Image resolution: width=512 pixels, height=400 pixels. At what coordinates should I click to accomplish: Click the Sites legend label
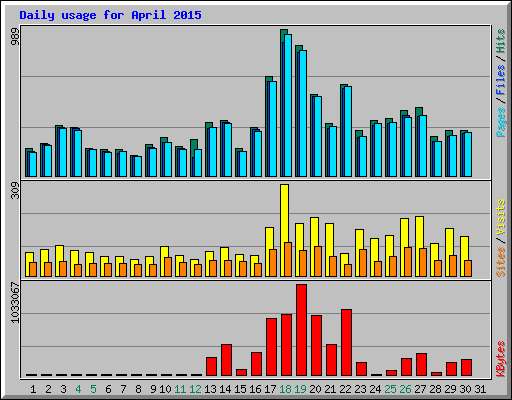tap(501, 262)
